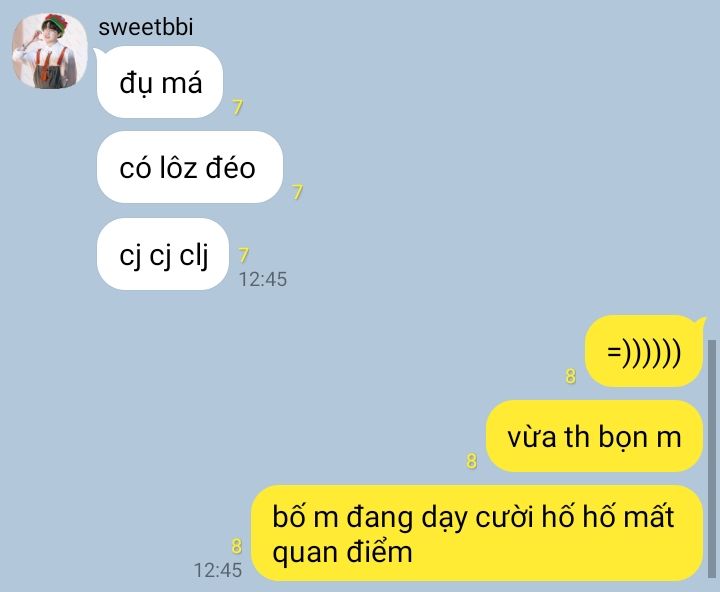Click unread count 7 beside "cj cj clj"

click(243, 255)
